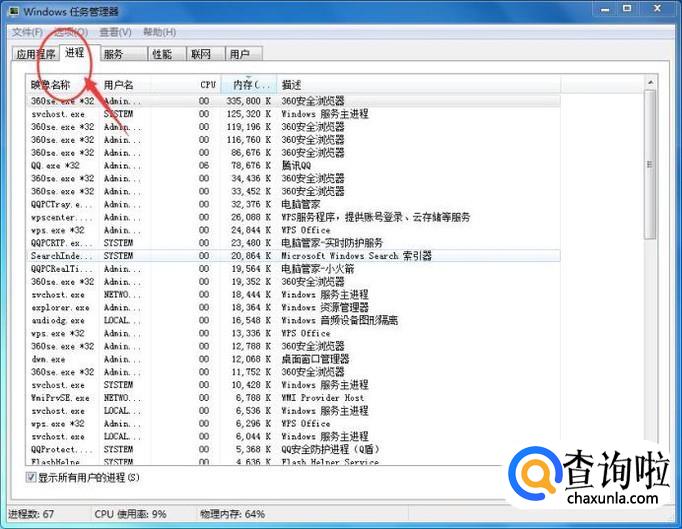Select the 360se.exe row using 34,436 K

(293, 178)
